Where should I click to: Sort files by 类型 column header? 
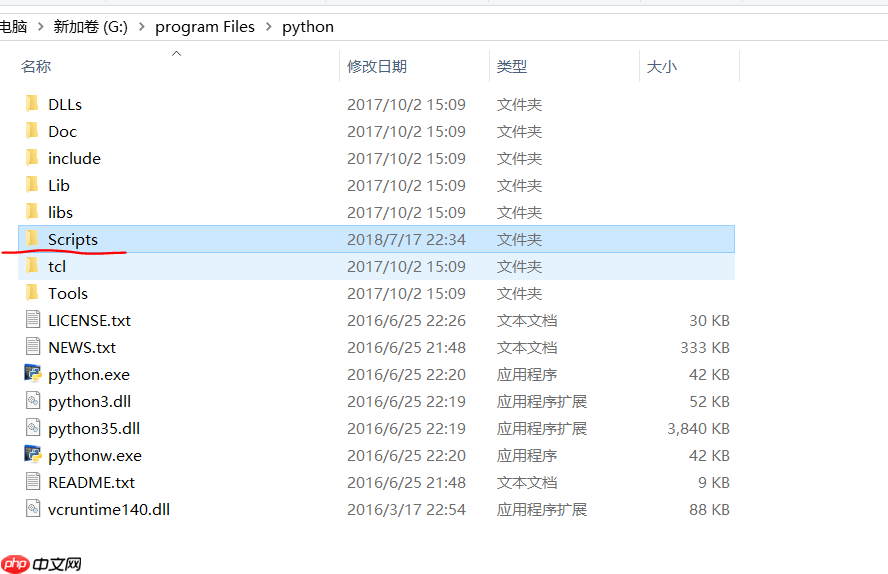click(x=512, y=67)
